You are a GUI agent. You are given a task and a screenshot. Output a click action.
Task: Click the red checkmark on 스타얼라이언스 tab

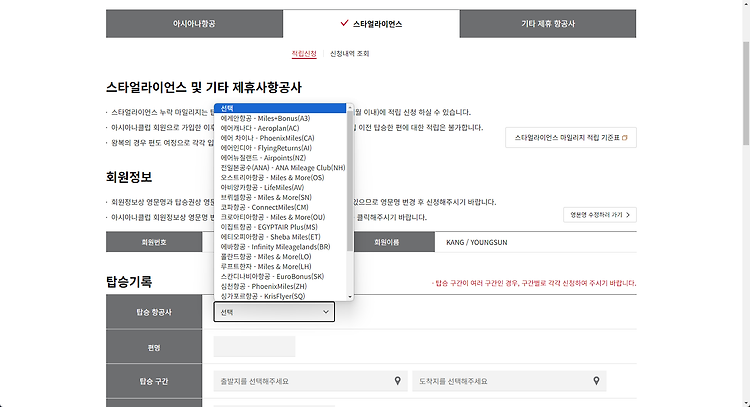pyautogui.click(x=344, y=23)
